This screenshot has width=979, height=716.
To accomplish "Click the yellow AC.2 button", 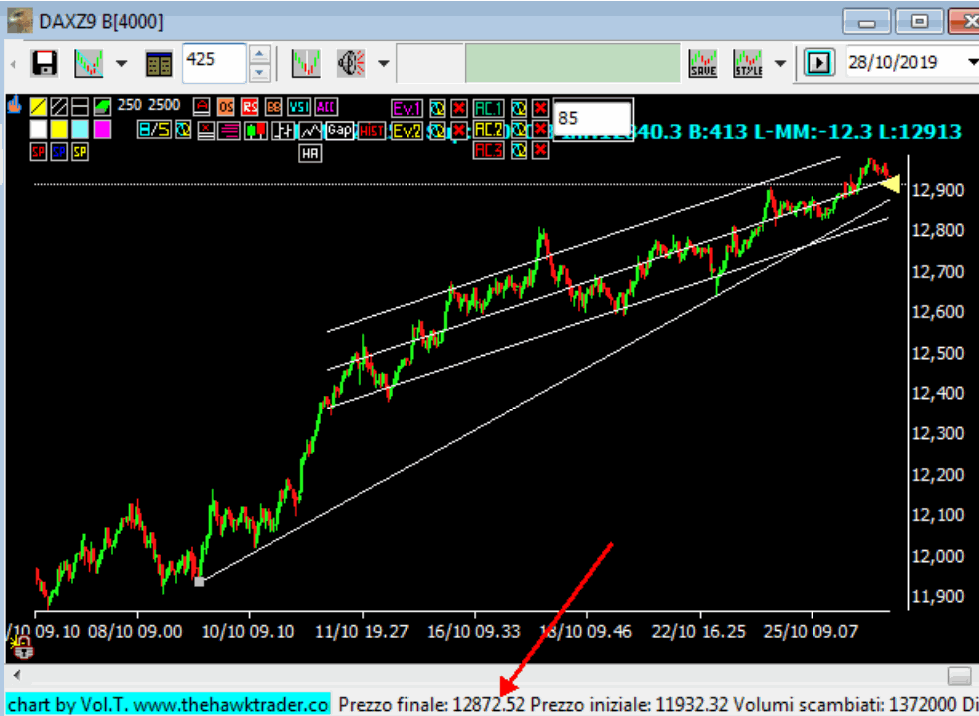I will click(489, 129).
